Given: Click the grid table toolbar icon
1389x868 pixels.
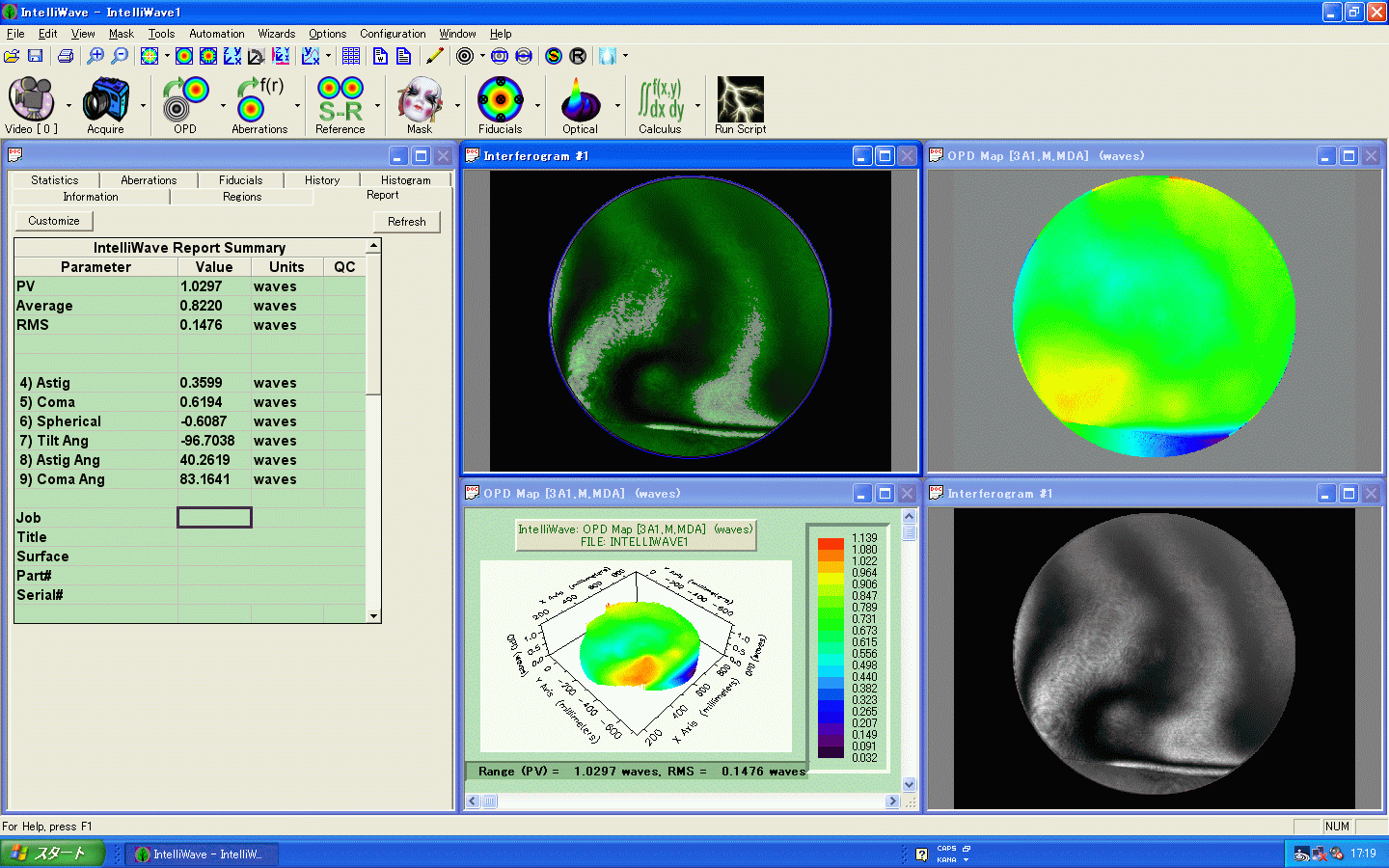Looking at the screenshot, I should (x=351, y=56).
